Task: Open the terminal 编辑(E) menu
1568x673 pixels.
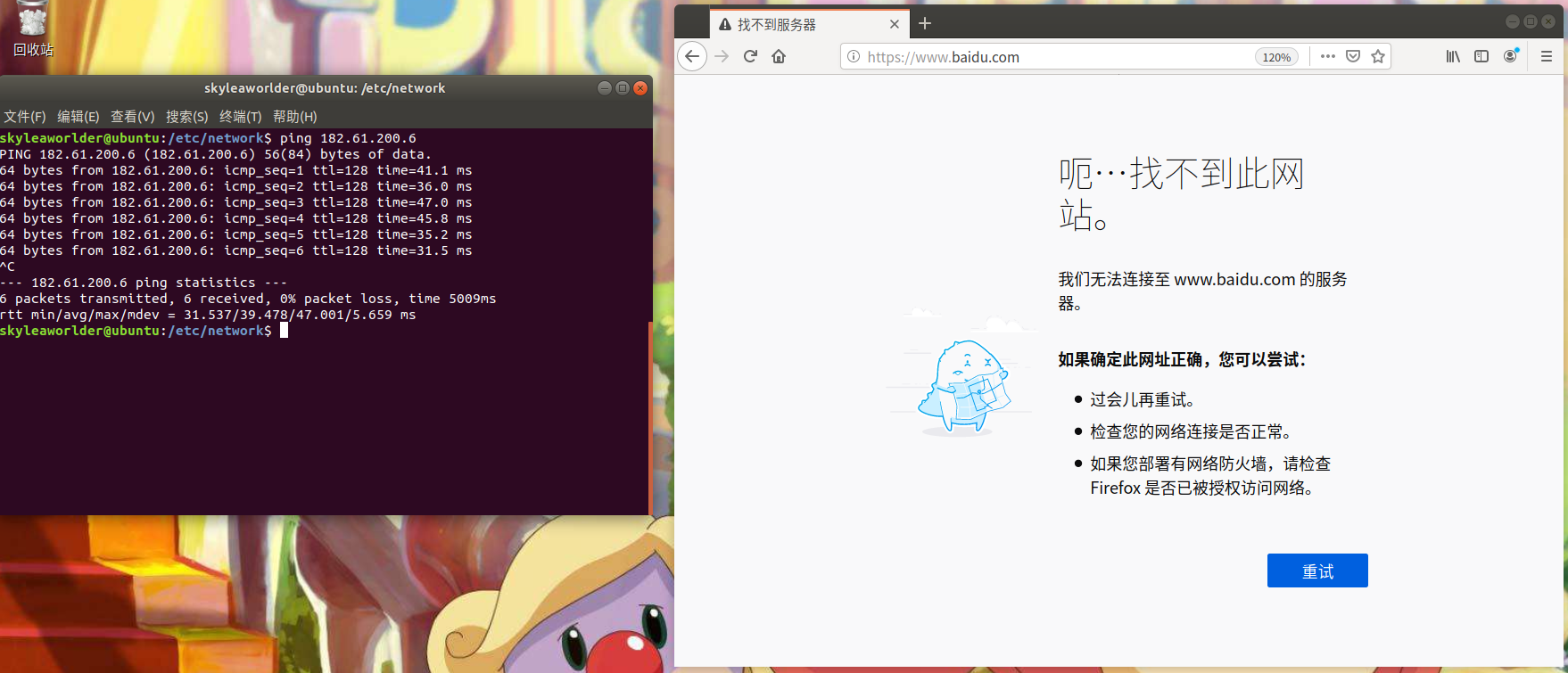Action: click(x=78, y=117)
